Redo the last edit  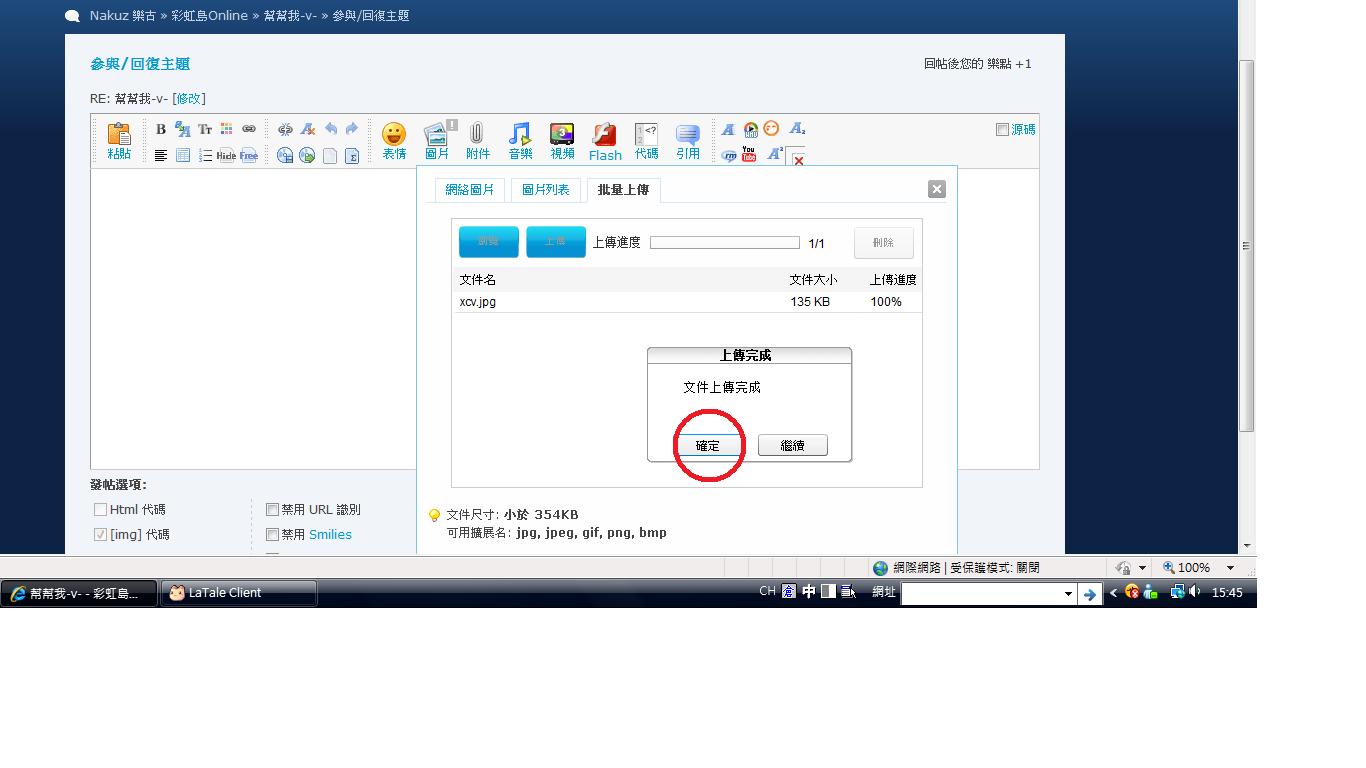(352, 129)
